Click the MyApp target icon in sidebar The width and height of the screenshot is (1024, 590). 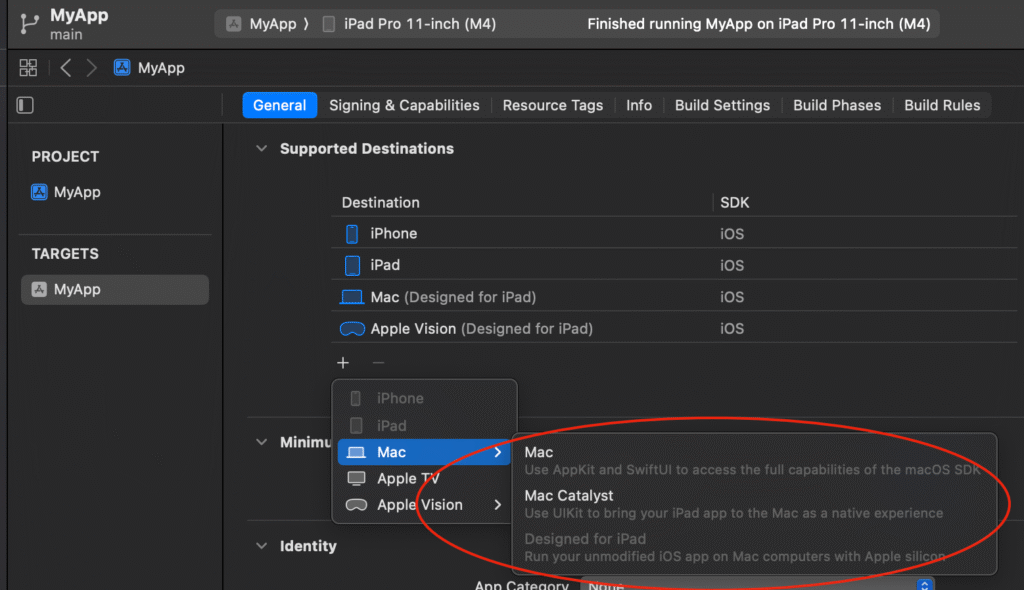[x=39, y=289]
